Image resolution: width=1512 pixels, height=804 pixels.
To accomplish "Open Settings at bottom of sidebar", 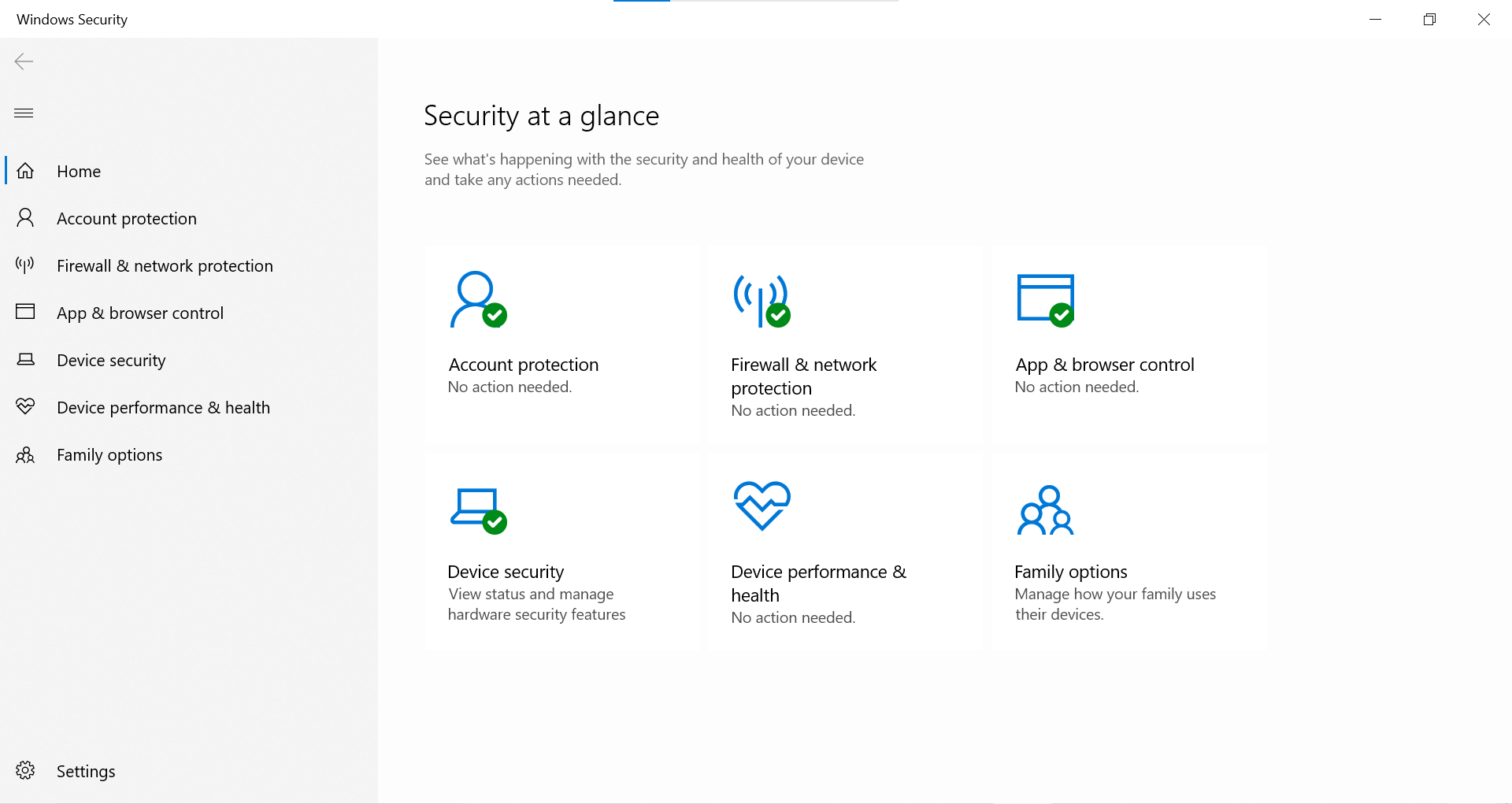I will click(x=189, y=771).
